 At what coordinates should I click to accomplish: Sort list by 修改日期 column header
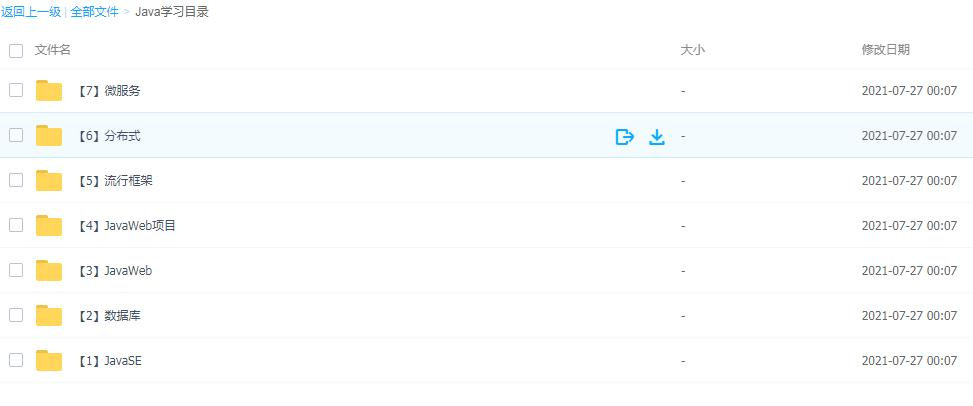pyautogui.click(x=886, y=50)
